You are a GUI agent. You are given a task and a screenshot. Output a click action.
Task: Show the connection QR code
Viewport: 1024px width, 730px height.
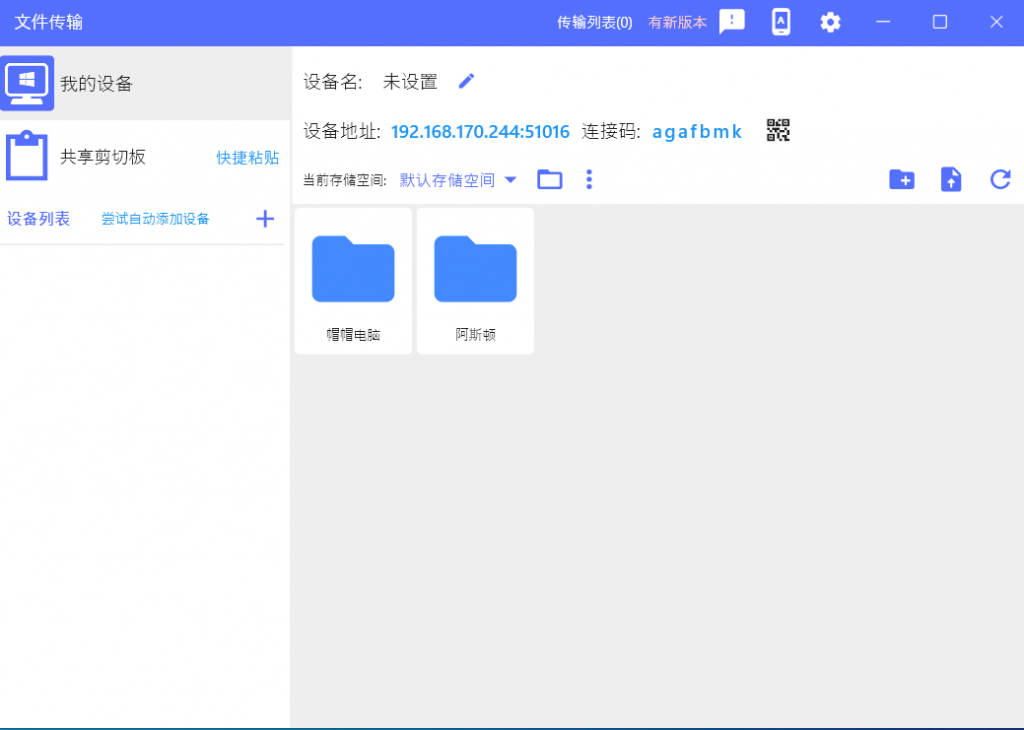coord(778,130)
